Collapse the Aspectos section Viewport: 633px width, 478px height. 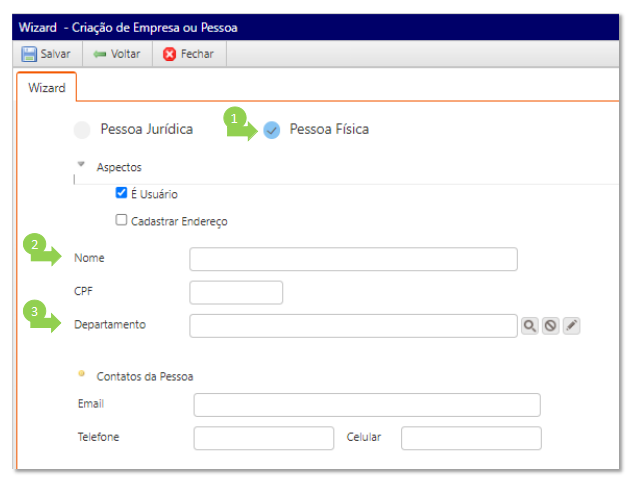(81, 165)
